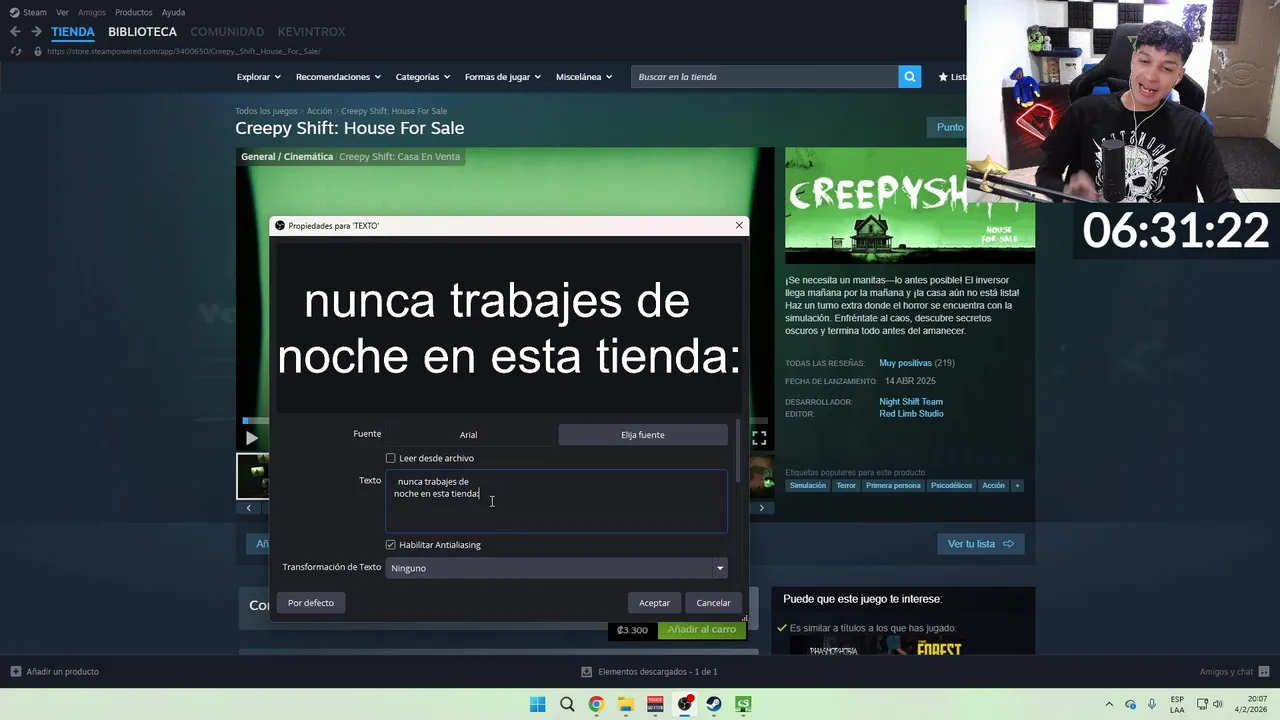The width and height of the screenshot is (1280, 720).
Task: Open the green S app on the taskbar
Action: (743, 704)
